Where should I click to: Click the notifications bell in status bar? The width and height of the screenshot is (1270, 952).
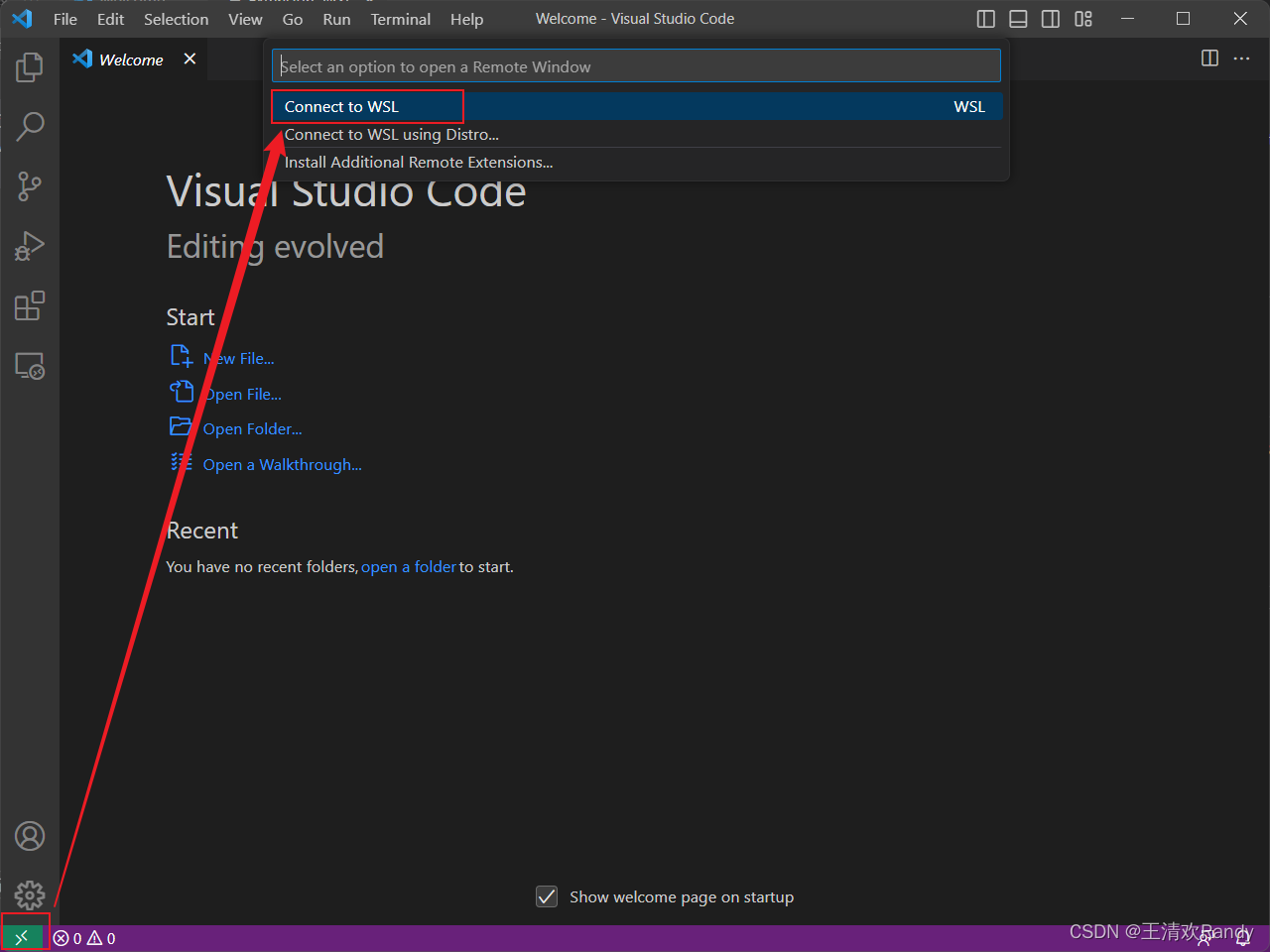click(1243, 938)
